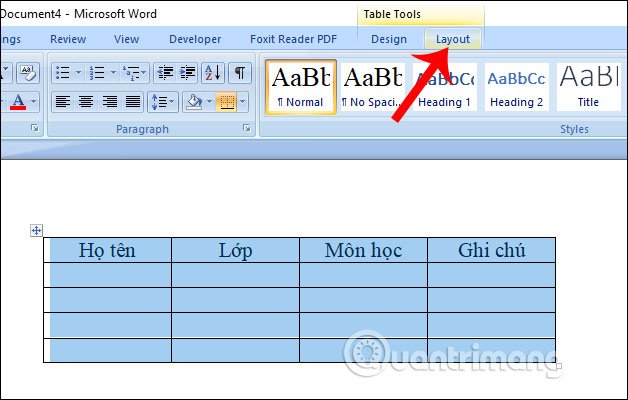Justify the text alignment
This screenshot has height=400, width=628.
click(133, 102)
